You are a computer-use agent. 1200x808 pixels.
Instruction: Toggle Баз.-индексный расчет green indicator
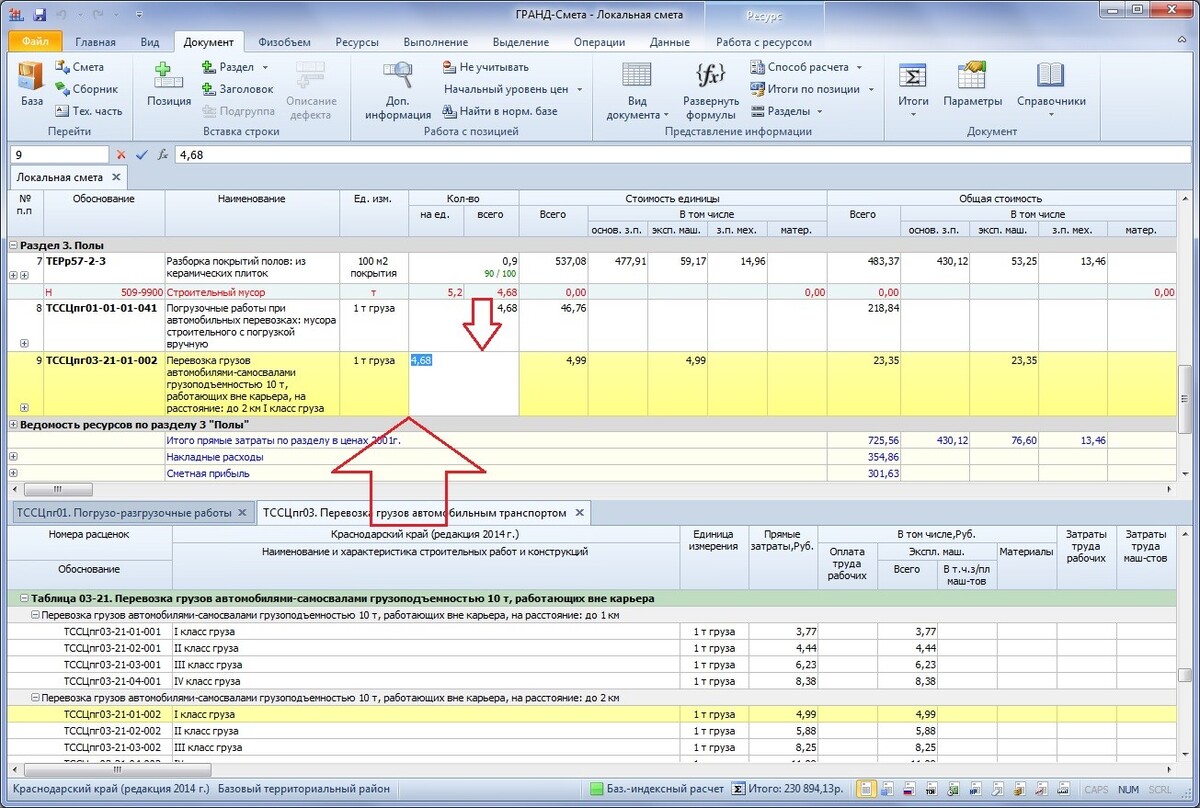click(x=596, y=788)
